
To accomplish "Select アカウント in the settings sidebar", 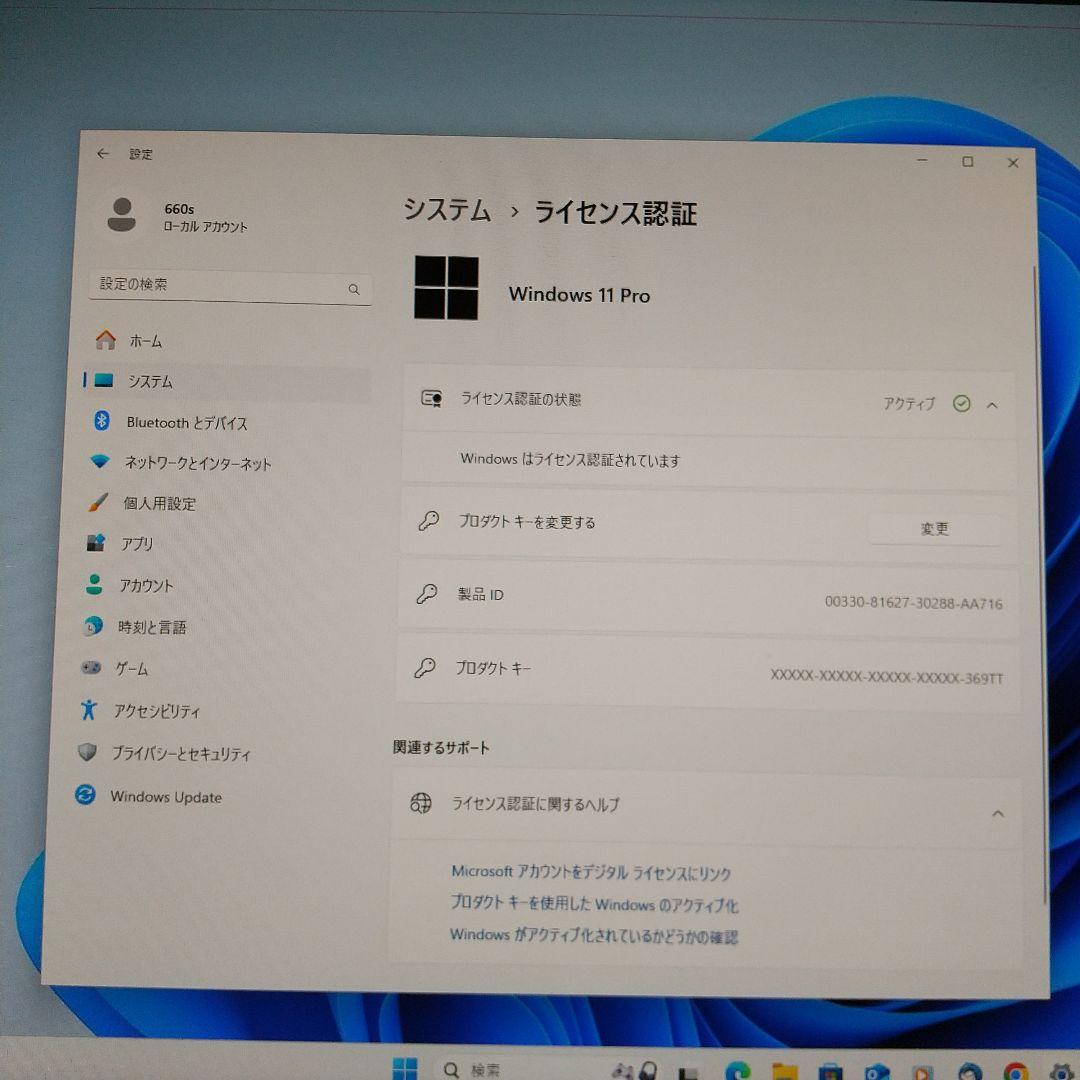I will (x=148, y=585).
